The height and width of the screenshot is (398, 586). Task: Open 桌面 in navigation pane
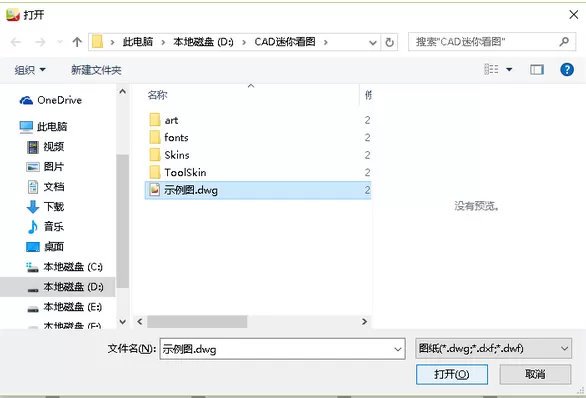[45, 247]
